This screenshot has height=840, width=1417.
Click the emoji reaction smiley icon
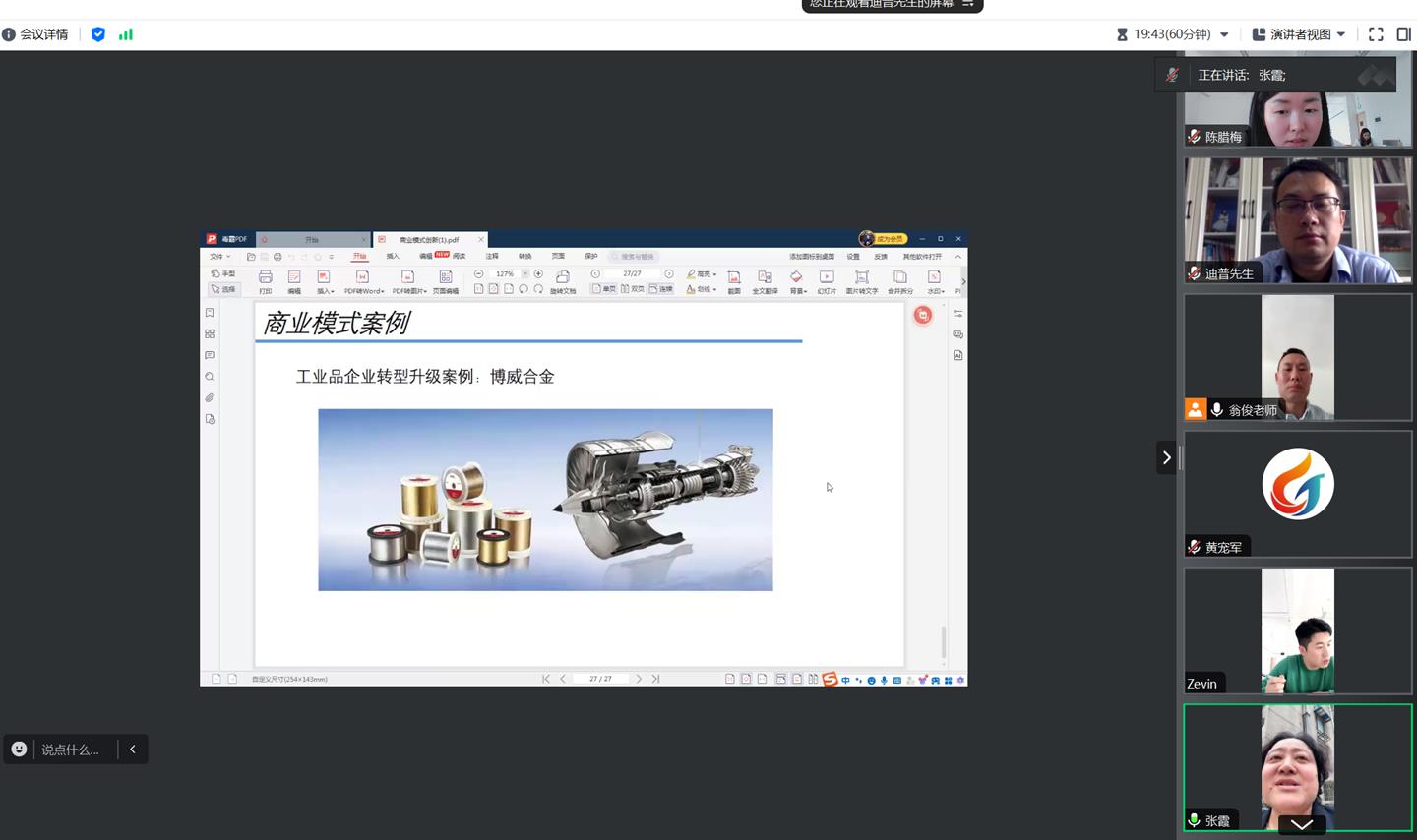tap(19, 750)
